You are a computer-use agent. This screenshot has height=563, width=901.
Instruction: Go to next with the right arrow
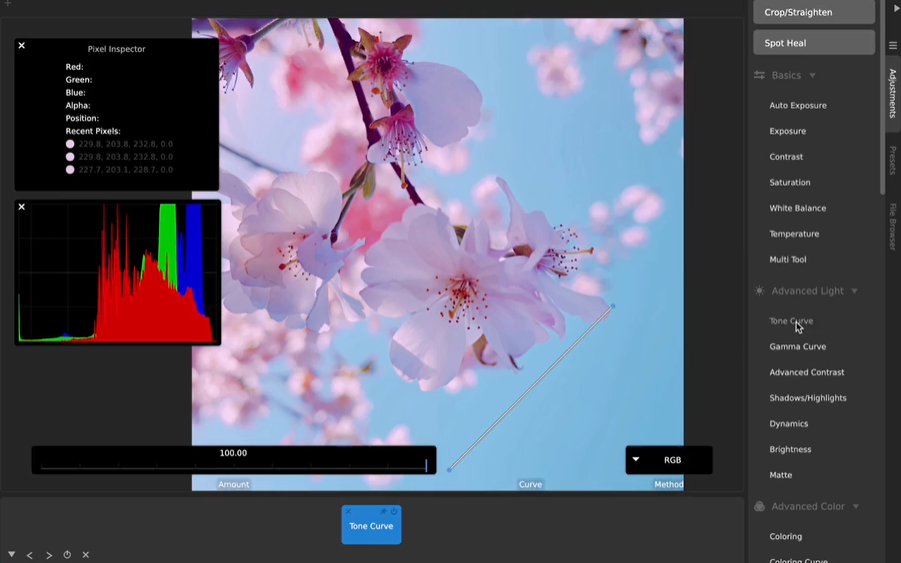49,555
